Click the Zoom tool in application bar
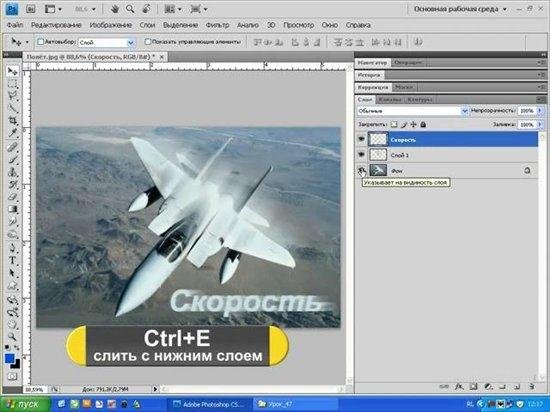 (x=130, y=9)
